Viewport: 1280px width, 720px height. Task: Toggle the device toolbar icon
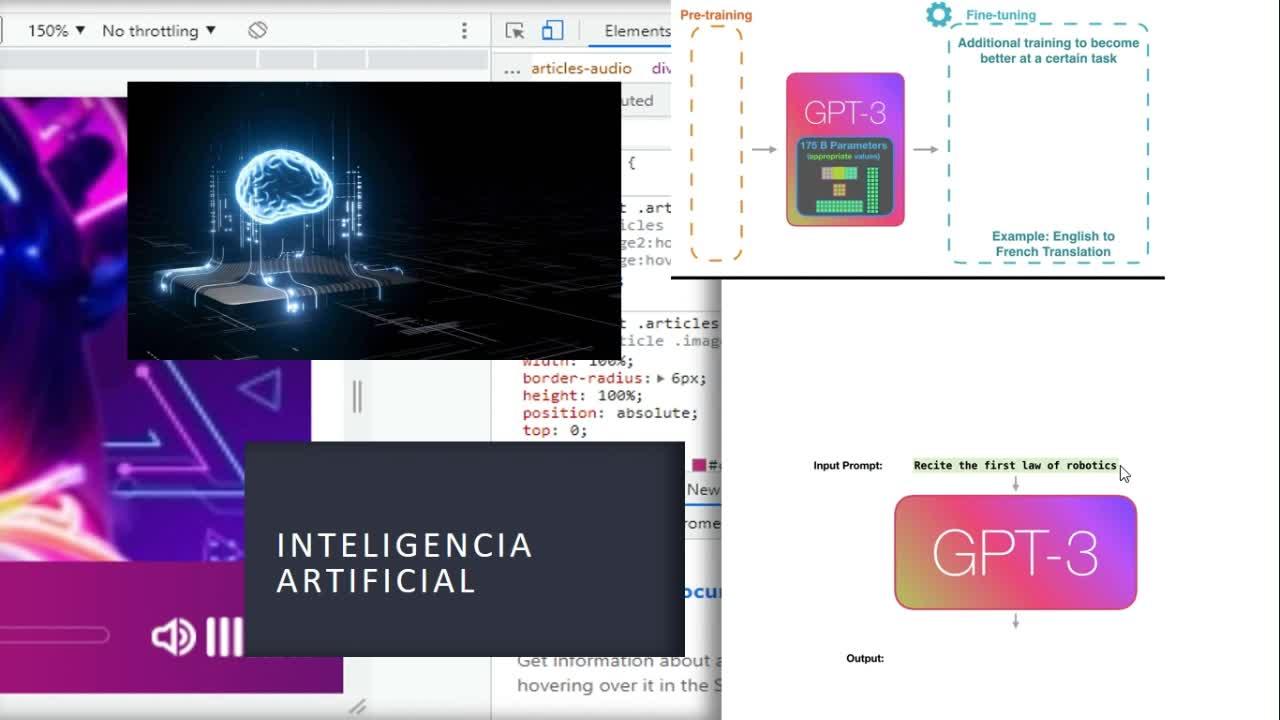[x=553, y=31]
